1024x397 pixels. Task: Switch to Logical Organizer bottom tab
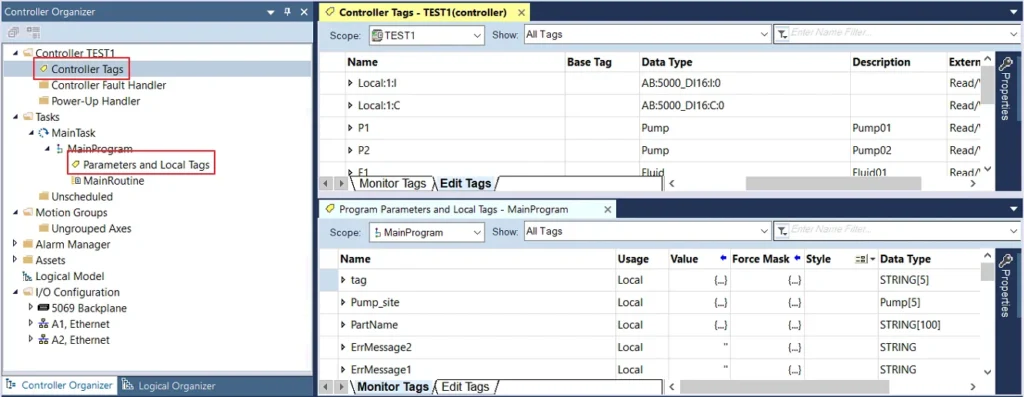[169, 385]
